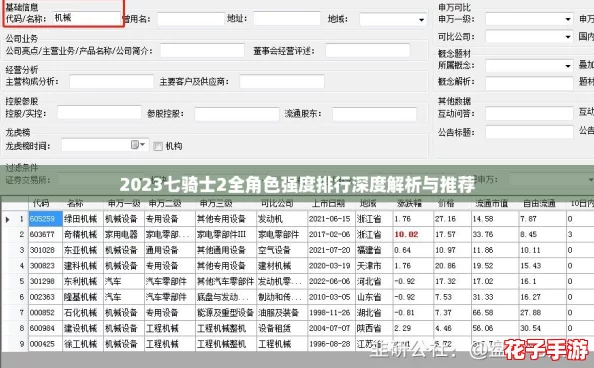Select code 301298 in row 5
594x368 pixels.
coord(42,282)
